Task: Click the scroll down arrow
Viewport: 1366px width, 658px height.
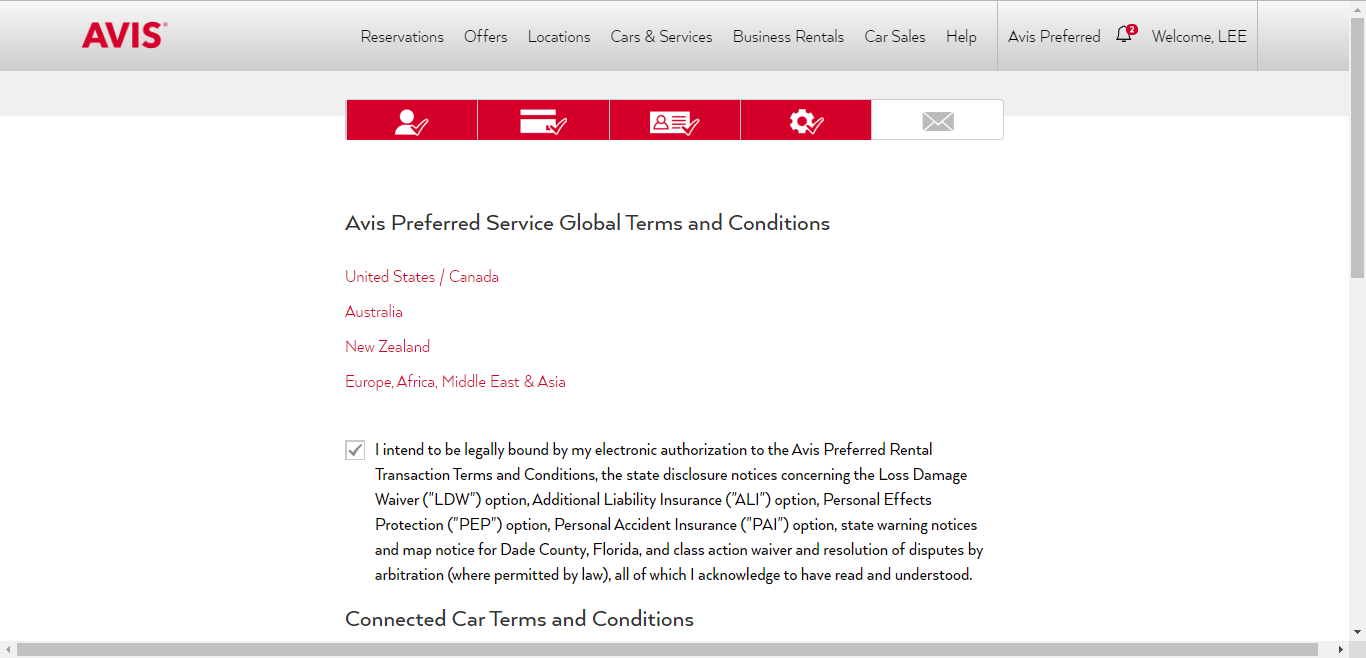Action: (x=1357, y=632)
